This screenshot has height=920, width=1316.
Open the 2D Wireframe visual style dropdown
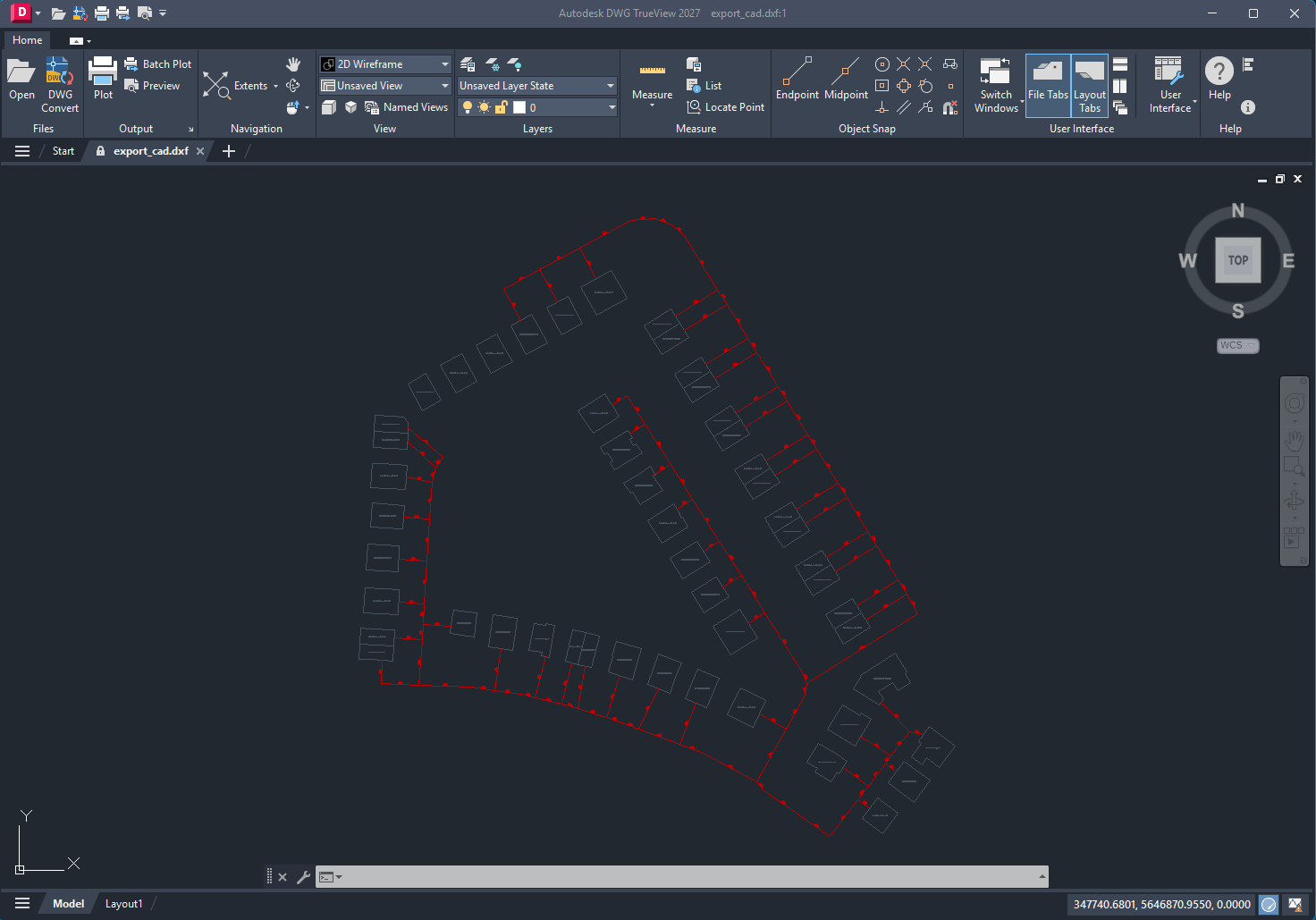(x=385, y=64)
